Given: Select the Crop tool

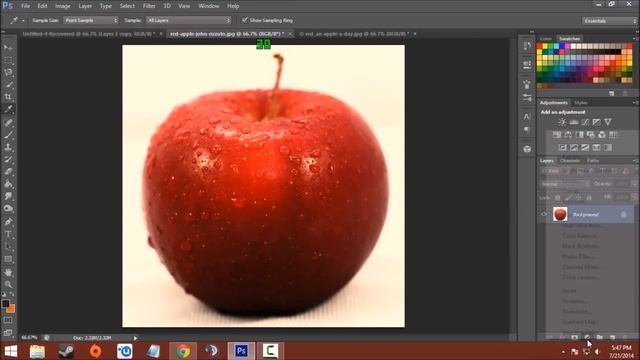Looking at the screenshot, I should pos(8,97).
